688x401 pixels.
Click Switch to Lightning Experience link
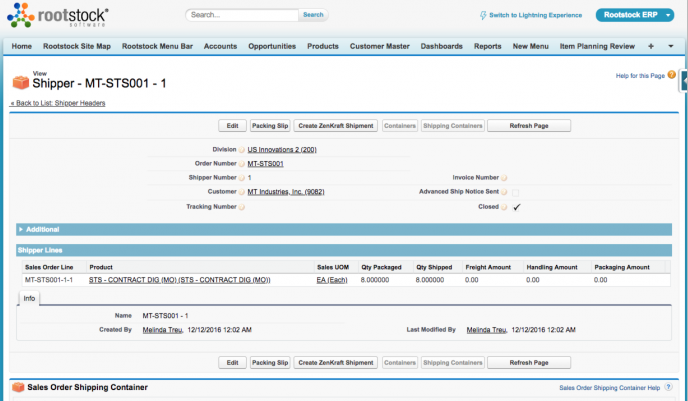click(x=535, y=15)
